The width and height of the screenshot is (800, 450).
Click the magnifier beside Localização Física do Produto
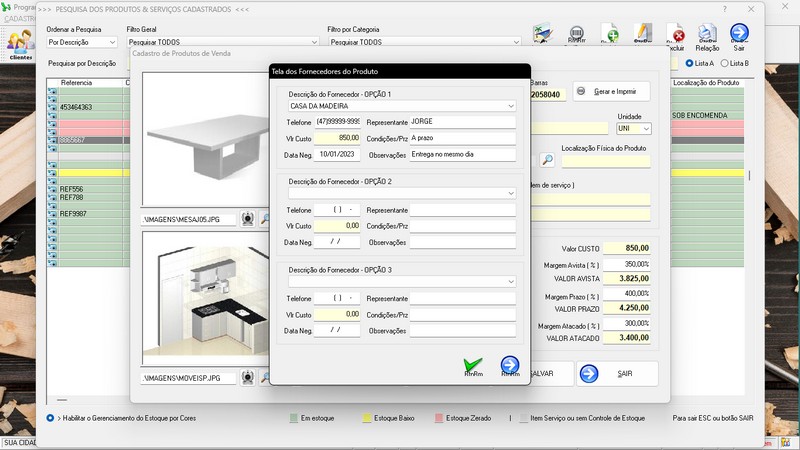(547, 159)
